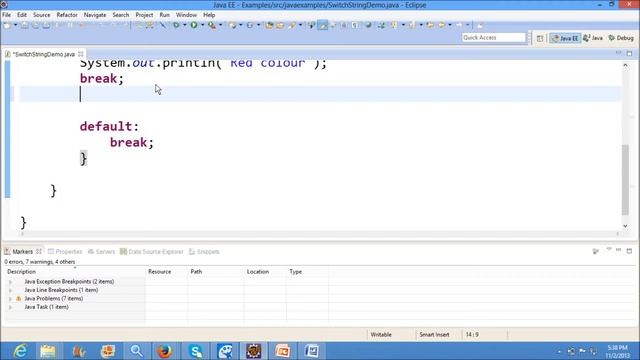The width and height of the screenshot is (640, 360).
Task: Click the Search flashlight icon
Action: pyautogui.click(x=292, y=25)
